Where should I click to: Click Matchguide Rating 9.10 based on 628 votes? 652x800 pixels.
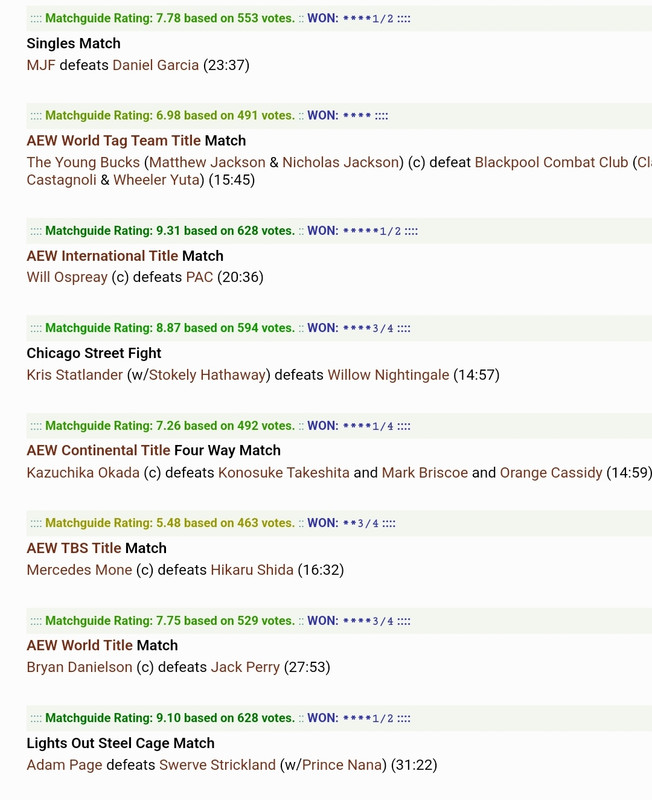click(170, 718)
